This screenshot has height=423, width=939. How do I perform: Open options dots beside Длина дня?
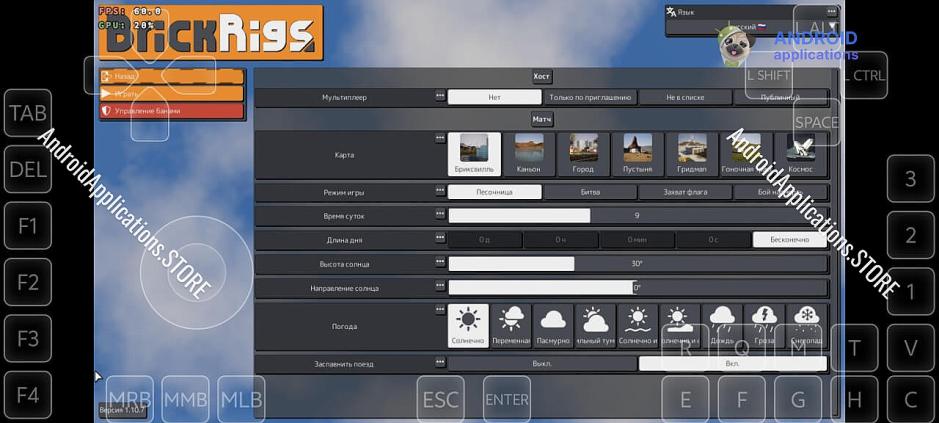440,238
